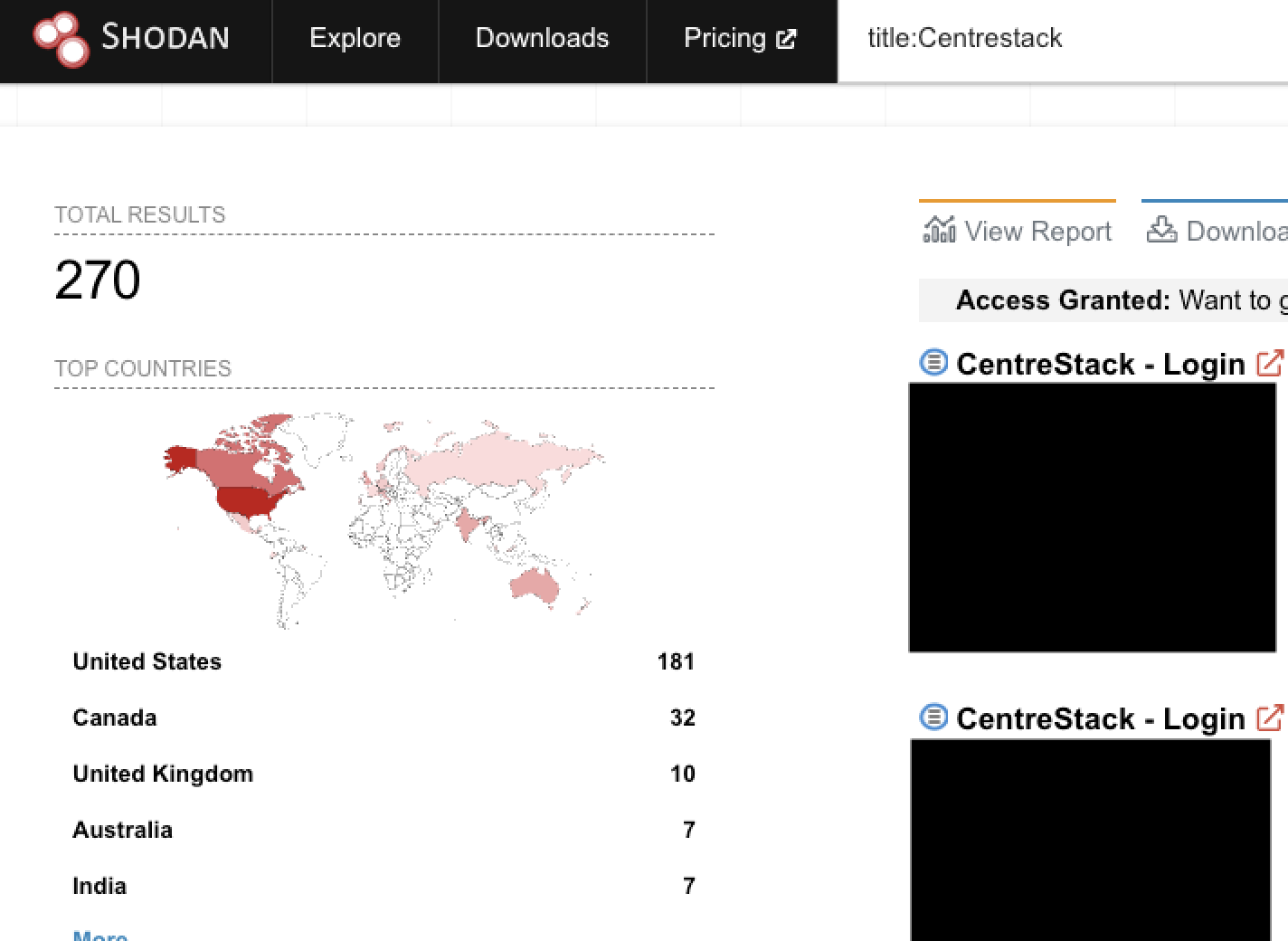Click the United States count 181
The image size is (1288, 941).
pyautogui.click(x=676, y=661)
